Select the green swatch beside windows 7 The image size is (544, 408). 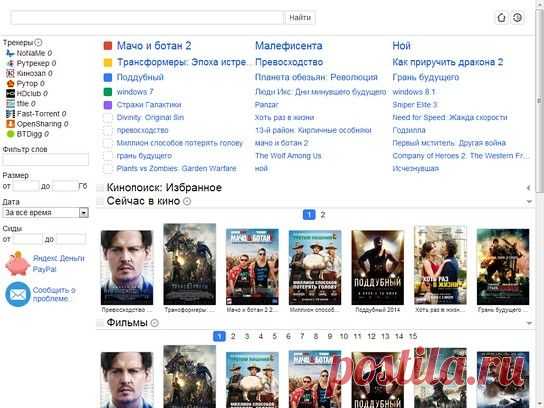pos(108,92)
